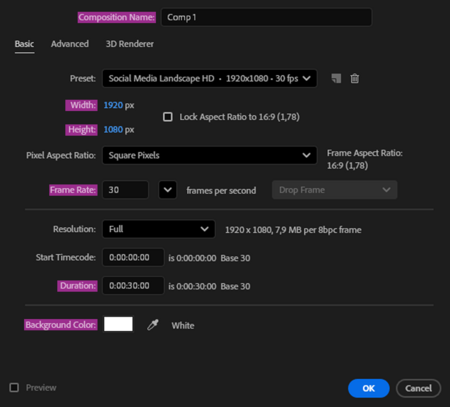Click the 'Resolution:' label
The height and width of the screenshot is (407, 450).
click(74, 229)
